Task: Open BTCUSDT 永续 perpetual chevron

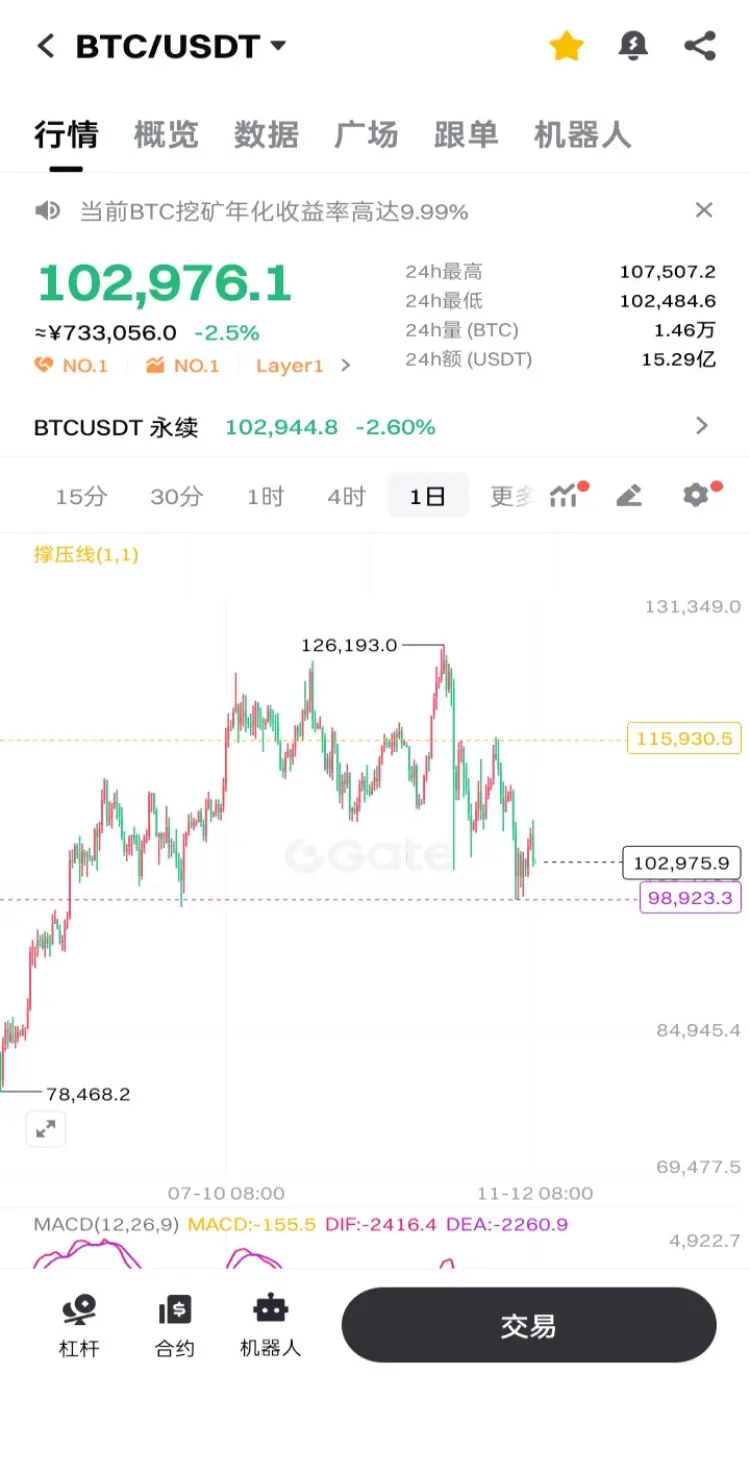Action: [702, 426]
